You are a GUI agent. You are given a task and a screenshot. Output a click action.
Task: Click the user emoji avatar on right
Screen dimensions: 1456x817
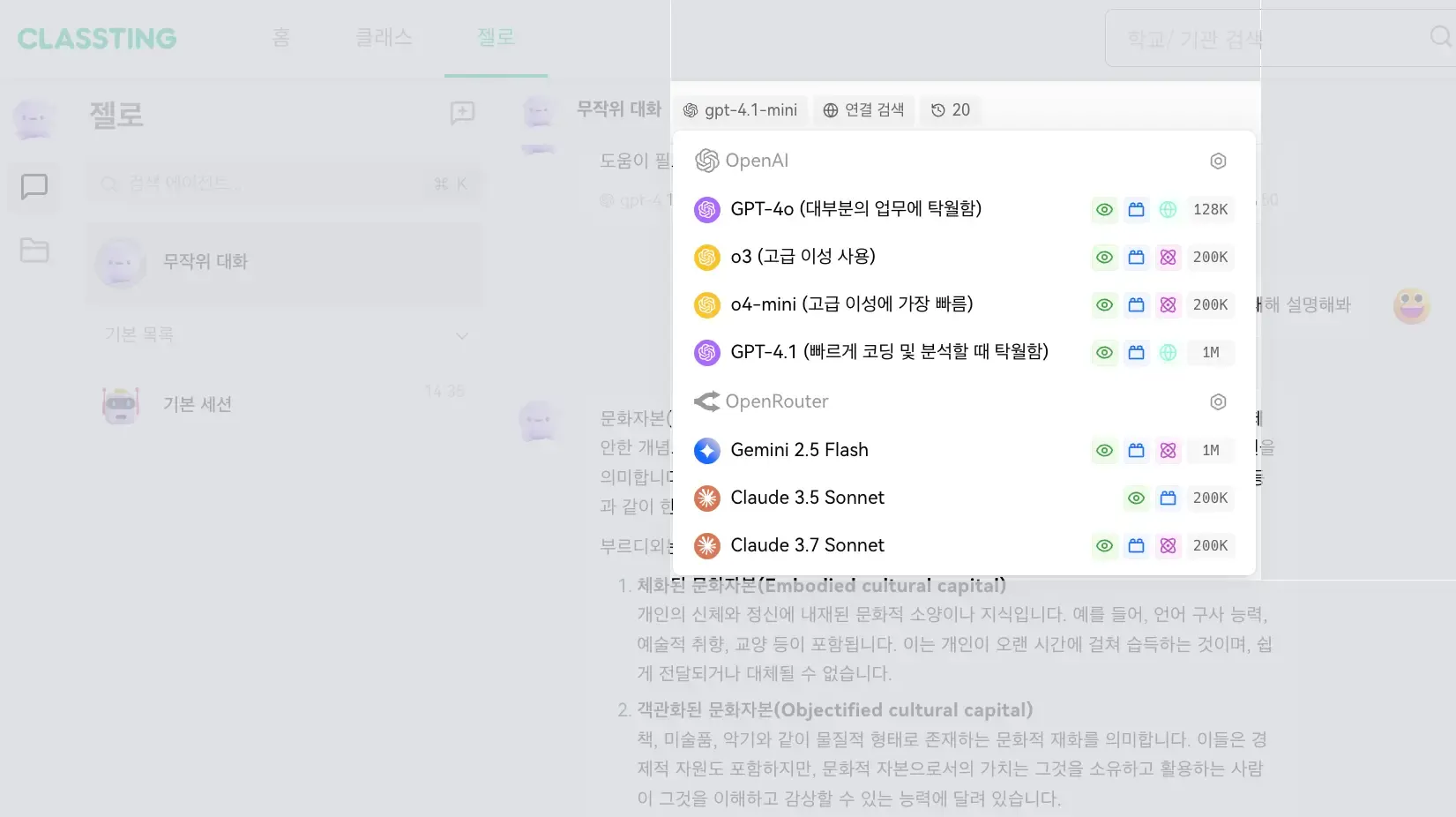1412,305
